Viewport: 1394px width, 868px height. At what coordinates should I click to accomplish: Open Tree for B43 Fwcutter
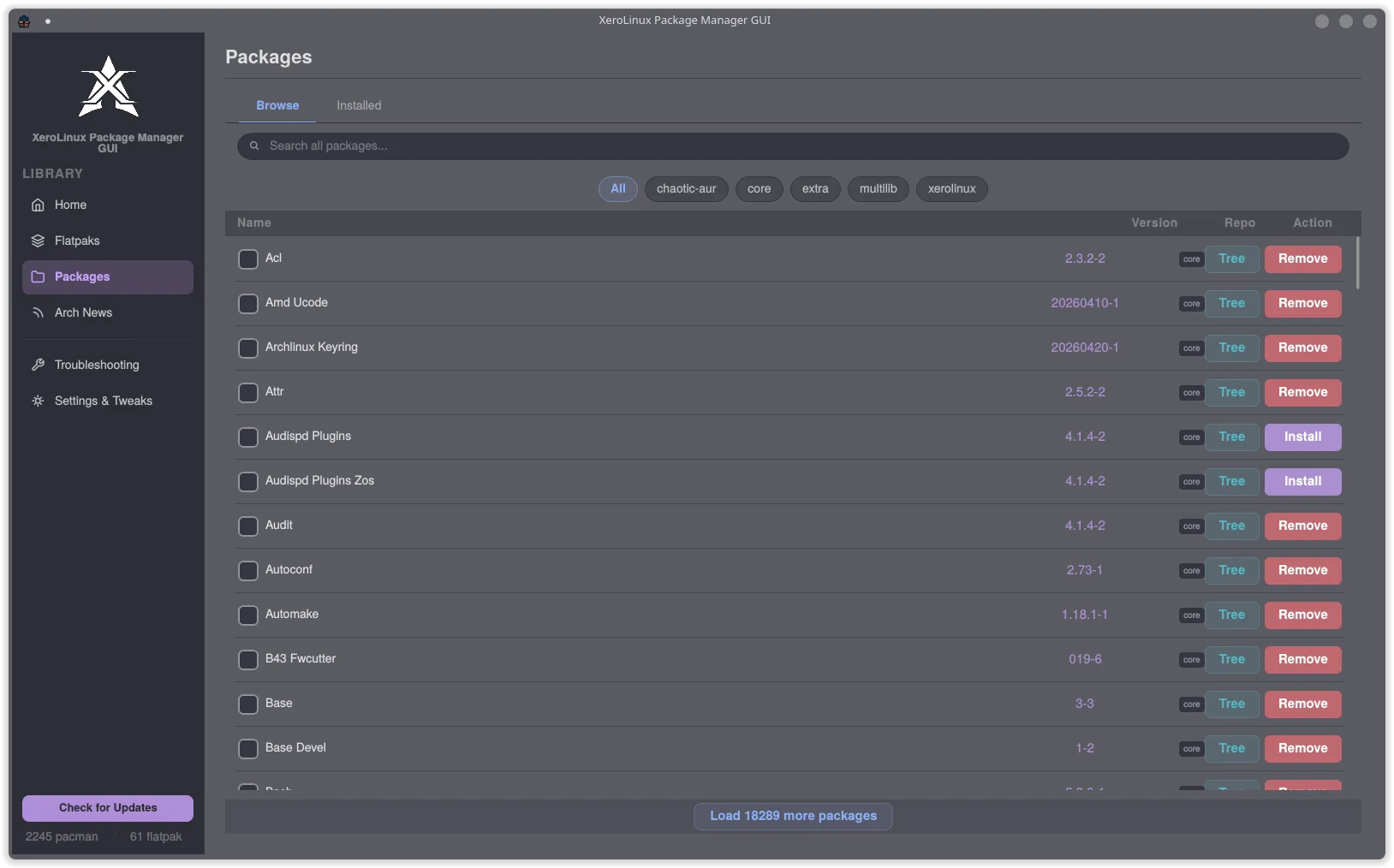(1231, 659)
